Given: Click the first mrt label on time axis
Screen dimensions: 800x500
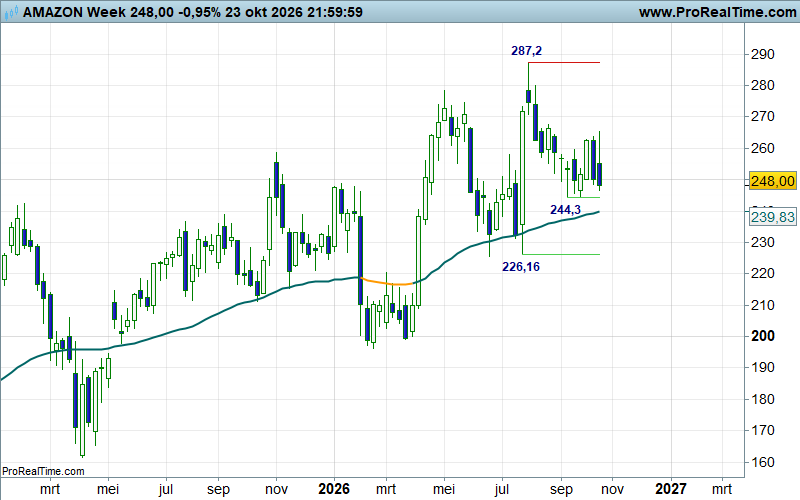Looking at the screenshot, I should (x=50, y=489).
